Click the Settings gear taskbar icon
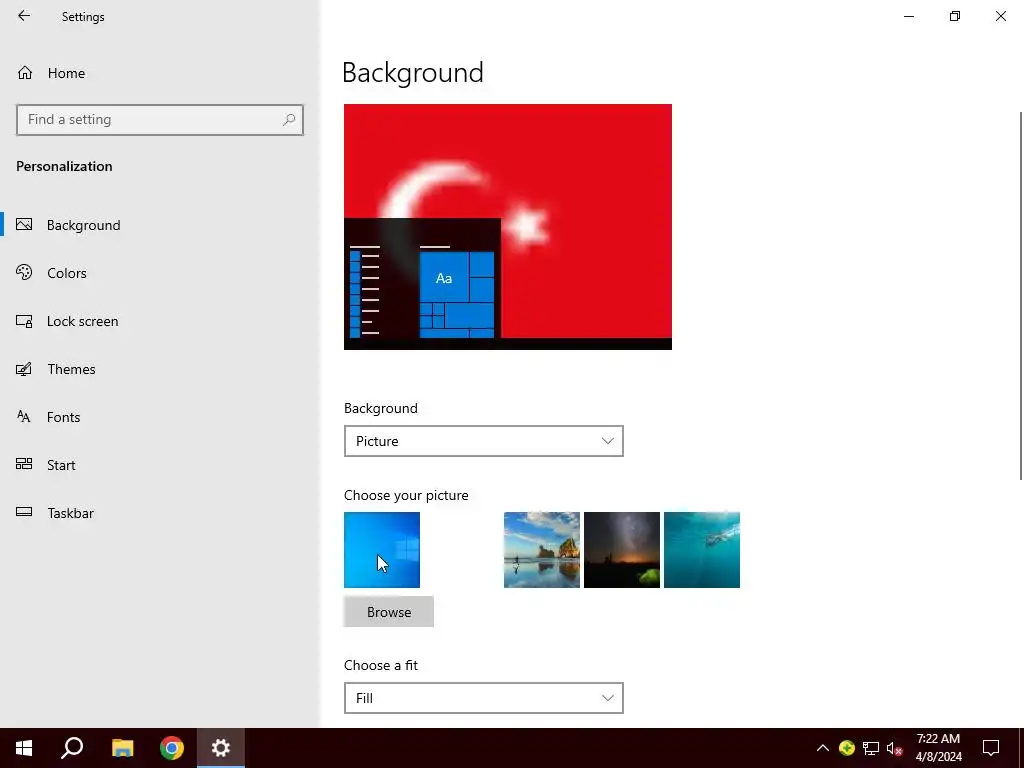The width and height of the screenshot is (1024, 768). [221, 748]
